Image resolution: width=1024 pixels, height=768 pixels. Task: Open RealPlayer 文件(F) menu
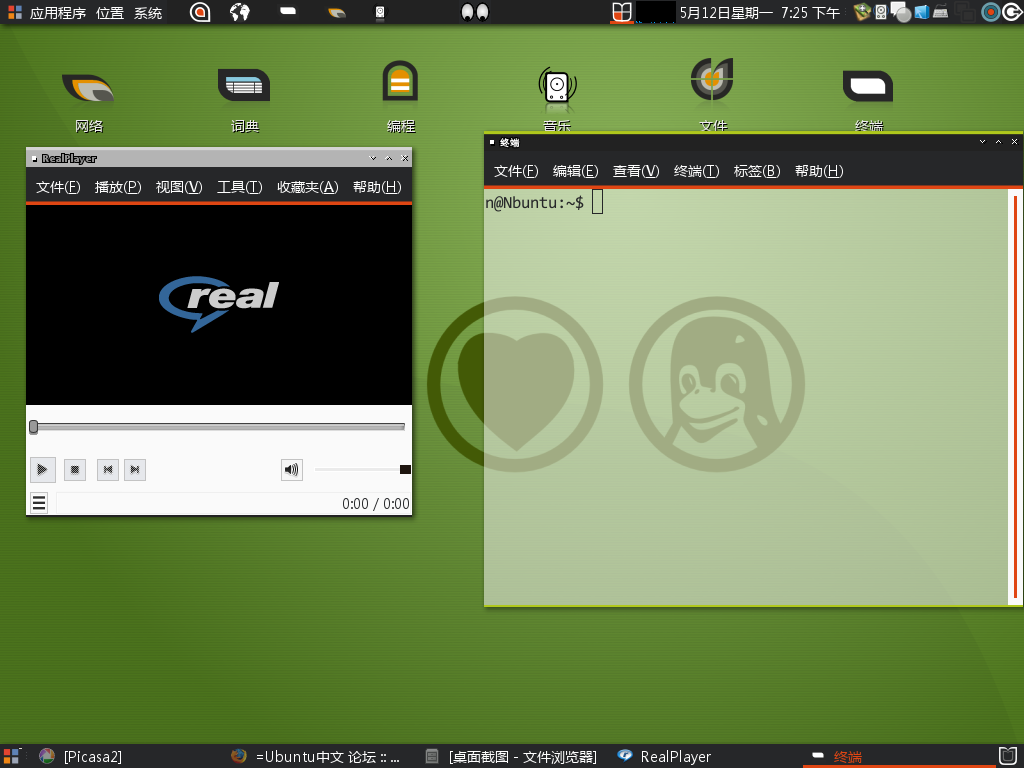coord(58,187)
